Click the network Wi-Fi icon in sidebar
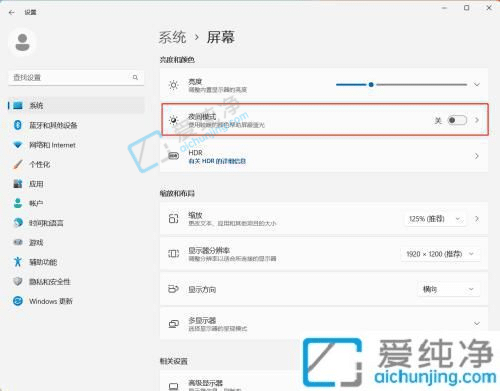 (18, 145)
